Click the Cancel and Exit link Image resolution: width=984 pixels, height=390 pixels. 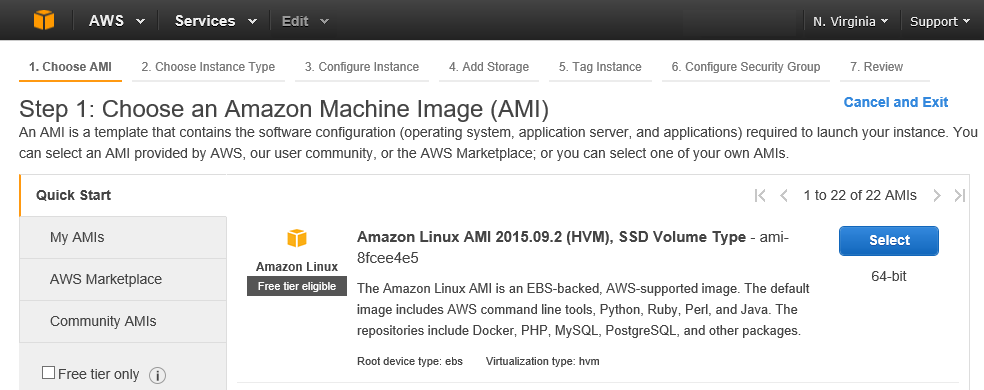pyautogui.click(x=896, y=102)
